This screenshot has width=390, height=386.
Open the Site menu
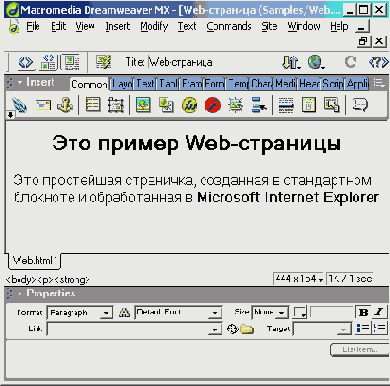[x=269, y=26]
